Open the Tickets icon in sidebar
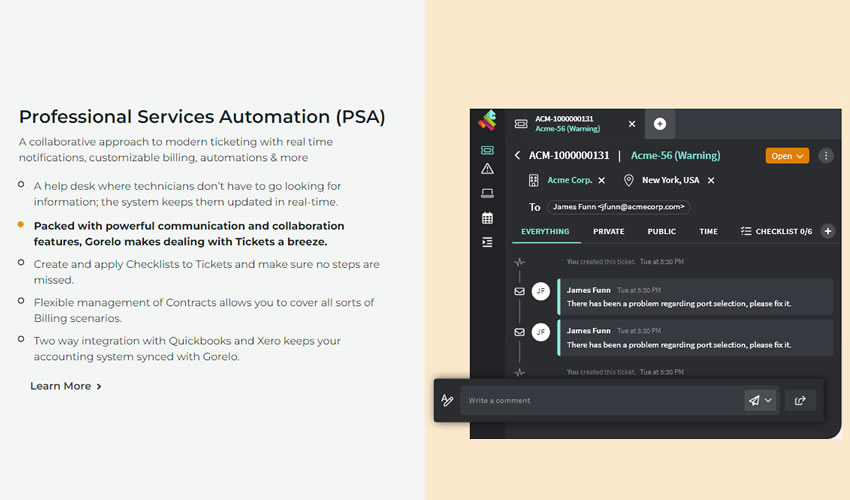This screenshot has height=500, width=850. point(487,150)
